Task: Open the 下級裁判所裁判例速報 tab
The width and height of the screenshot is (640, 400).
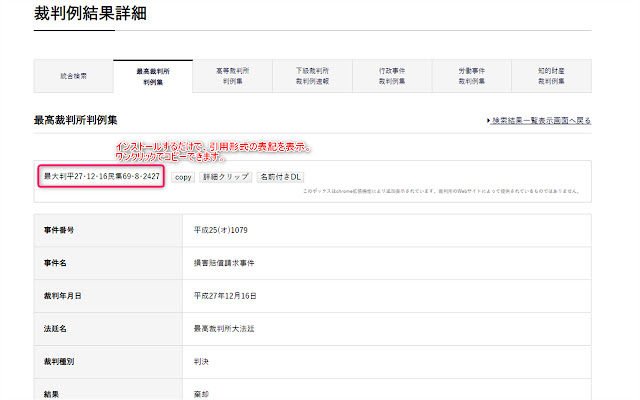Action: click(312, 76)
